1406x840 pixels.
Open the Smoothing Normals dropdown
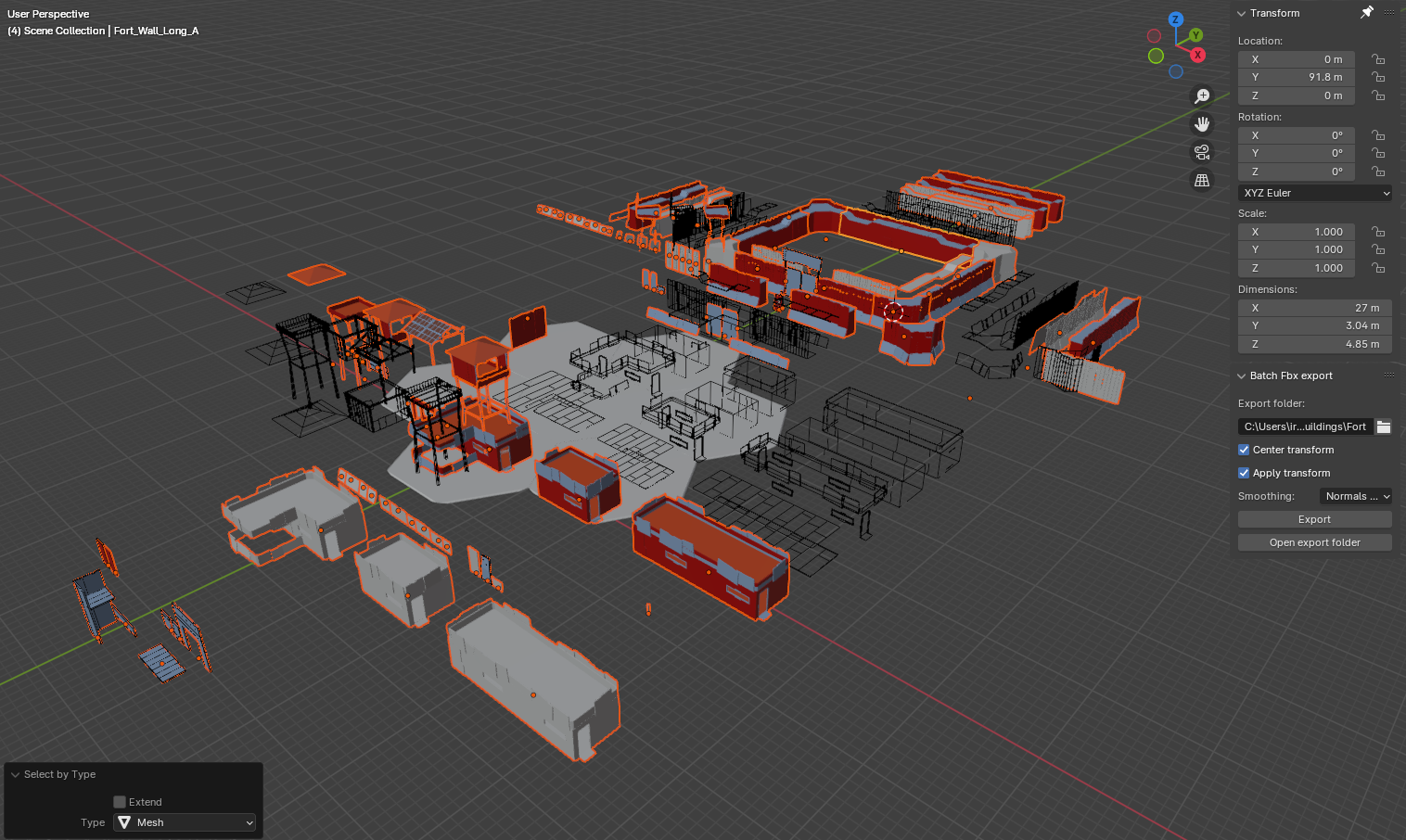pos(1355,496)
